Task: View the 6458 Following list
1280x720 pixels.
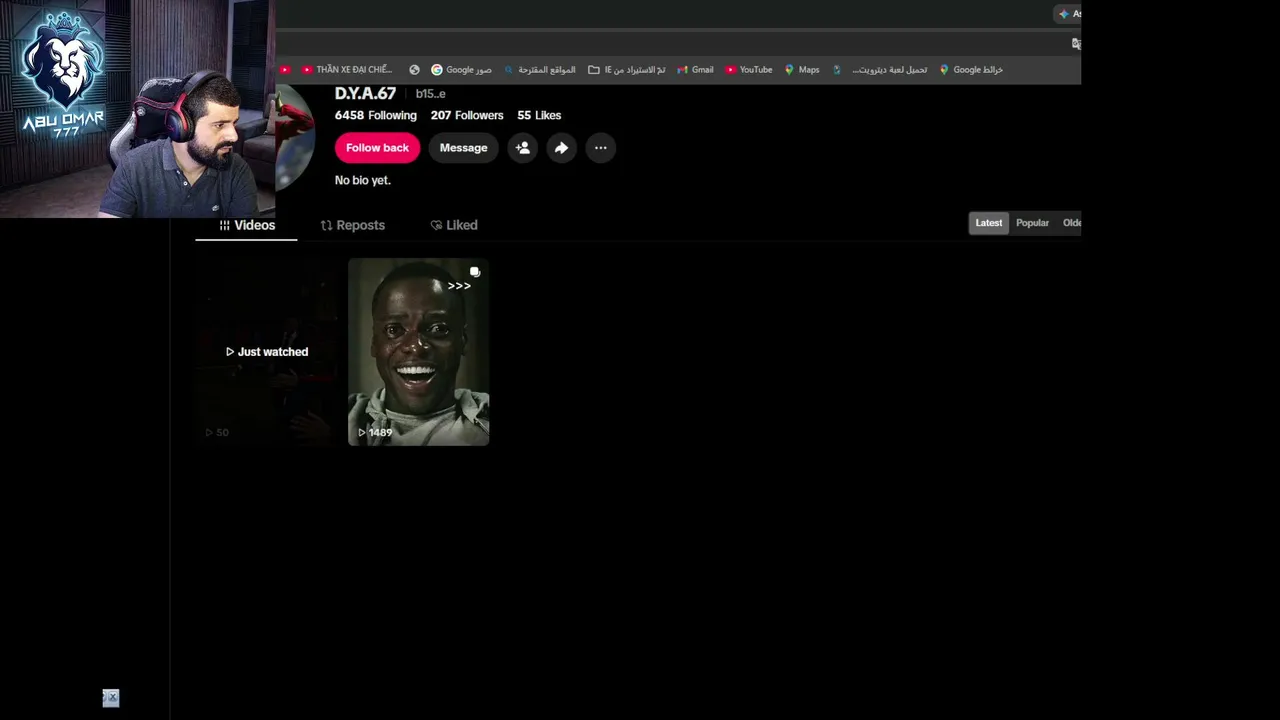Action: [375, 115]
